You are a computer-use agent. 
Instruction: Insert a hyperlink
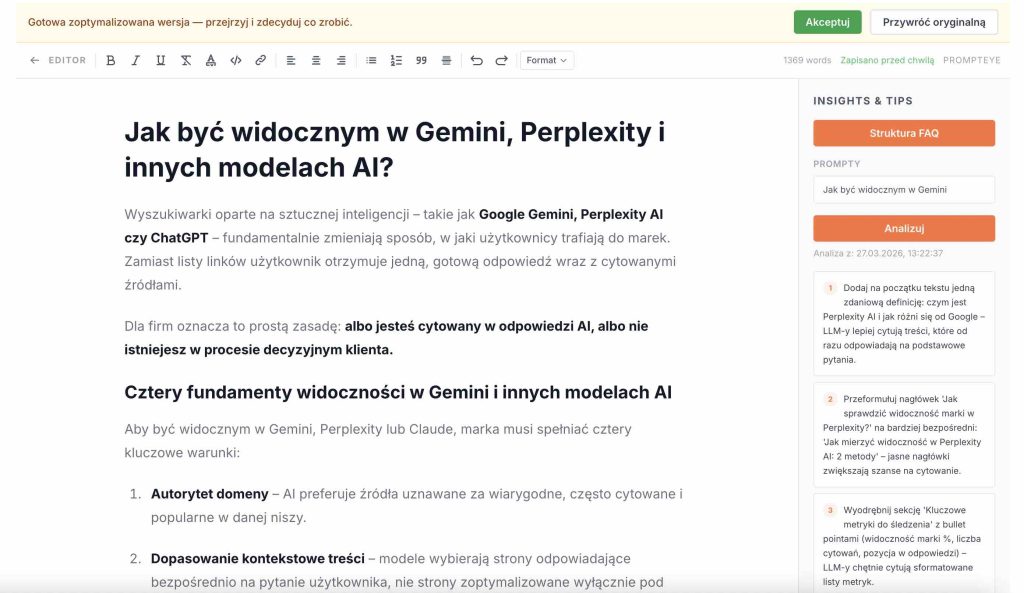258,59
